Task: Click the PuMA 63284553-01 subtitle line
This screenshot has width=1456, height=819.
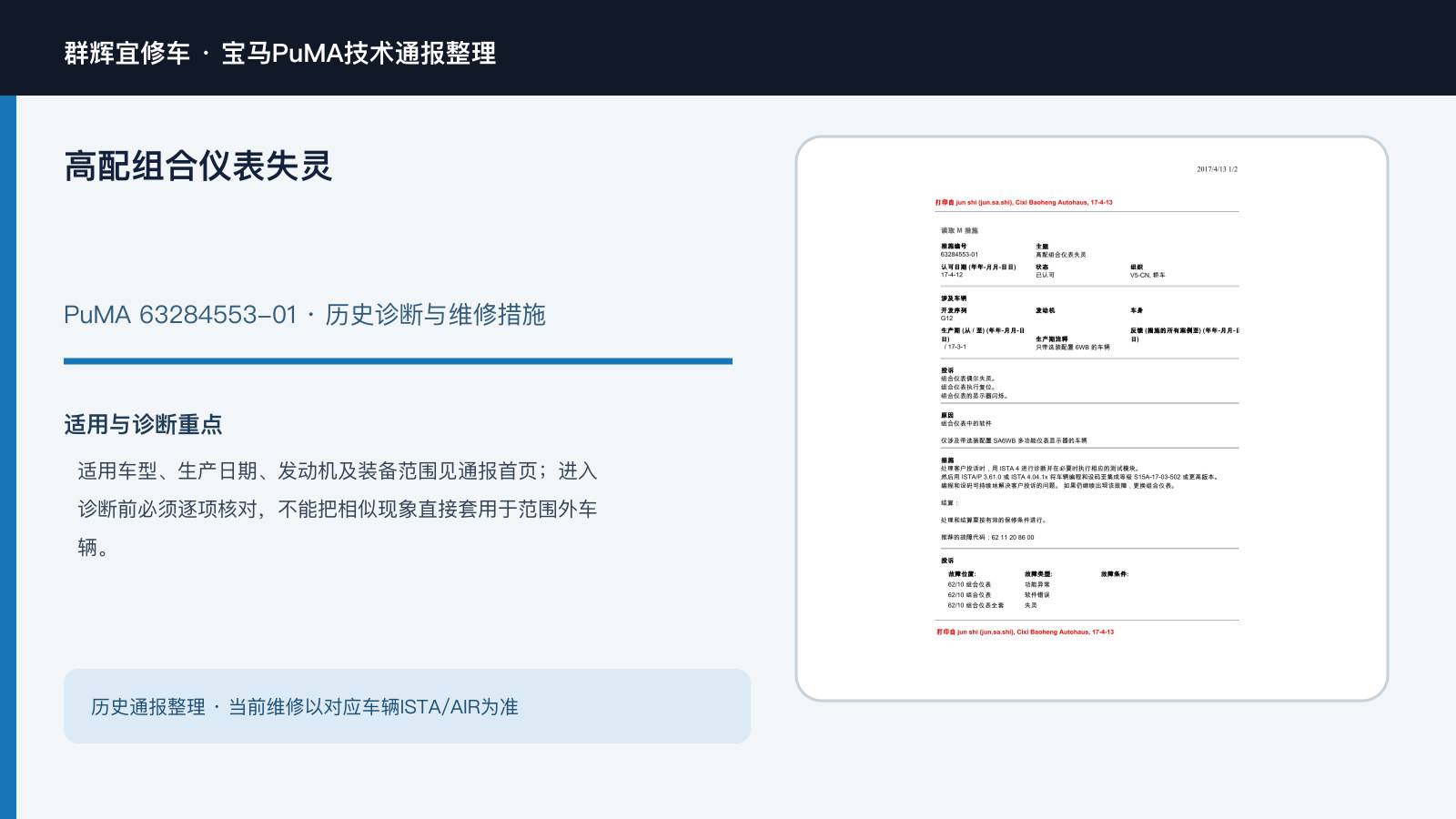Action: pos(305,315)
